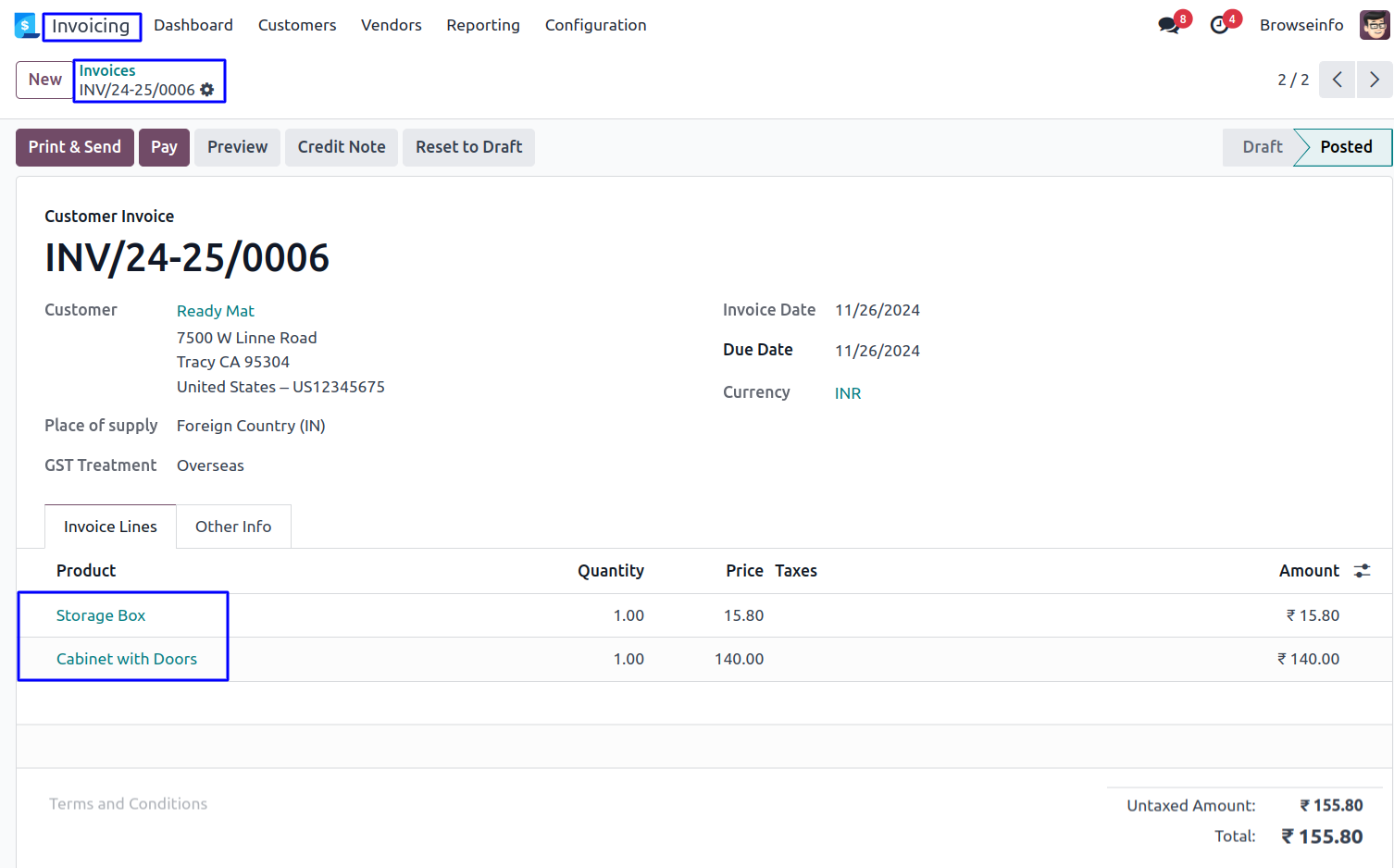Open column settings adjust icon
This screenshot has width=1394, height=868.
1362,571
